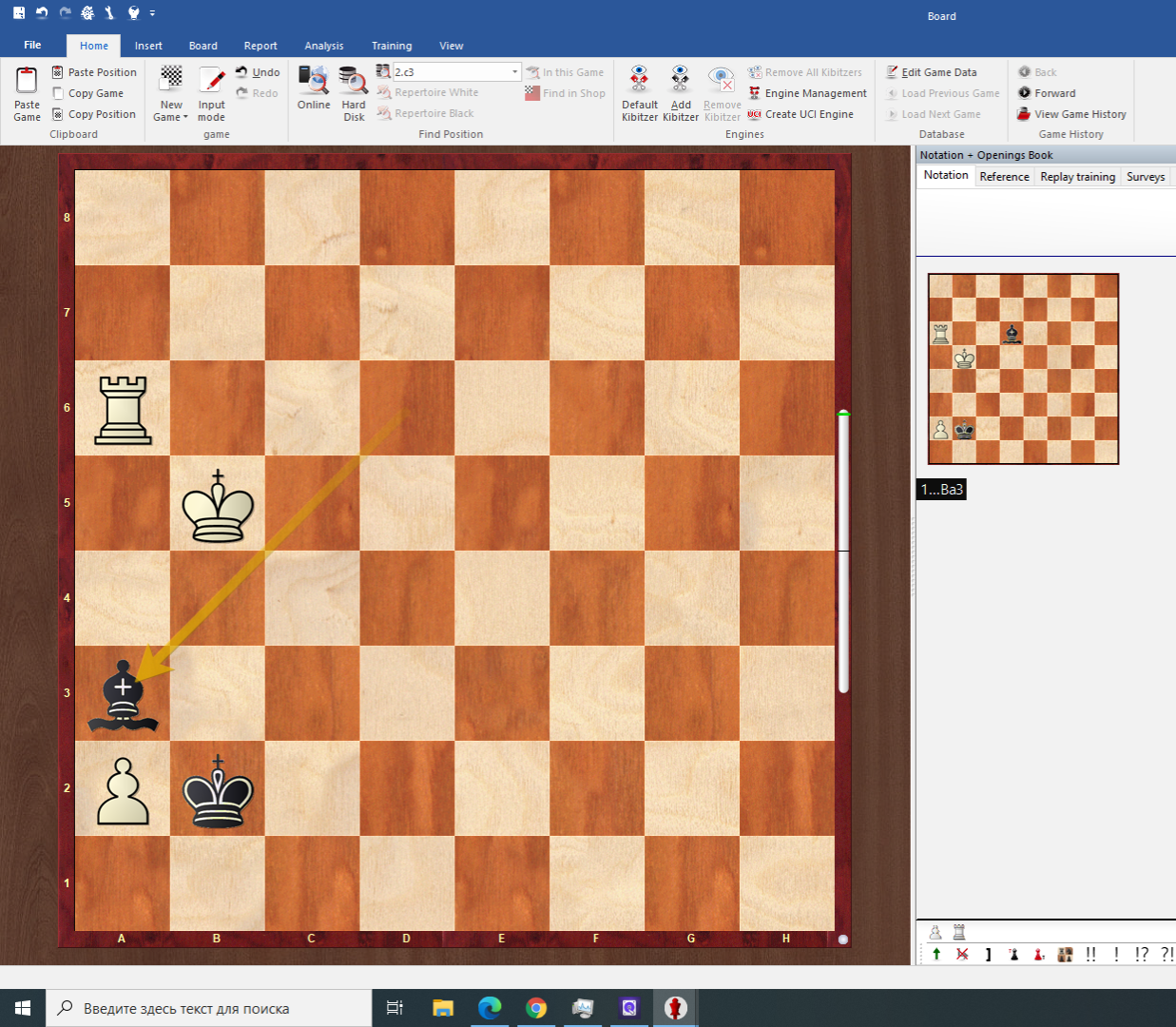The image size is (1176, 1027).
Task: Click Engine Management
Action: (815, 93)
